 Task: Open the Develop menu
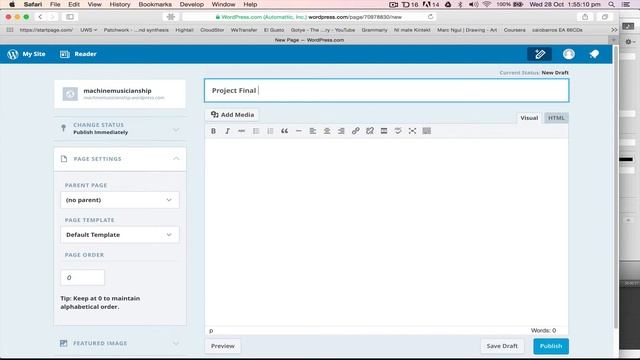[191, 4]
